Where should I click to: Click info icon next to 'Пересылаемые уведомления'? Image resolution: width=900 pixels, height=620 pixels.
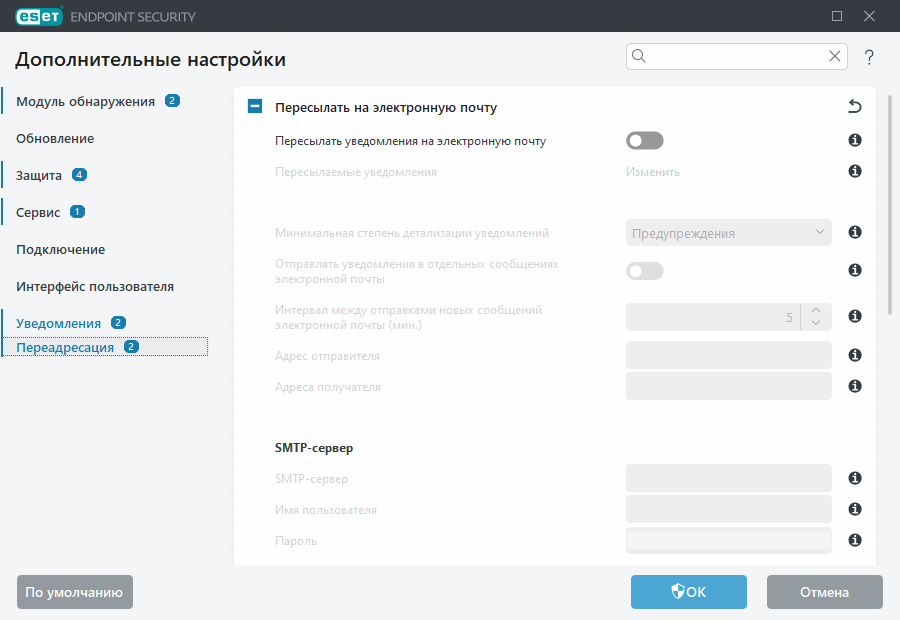855,171
